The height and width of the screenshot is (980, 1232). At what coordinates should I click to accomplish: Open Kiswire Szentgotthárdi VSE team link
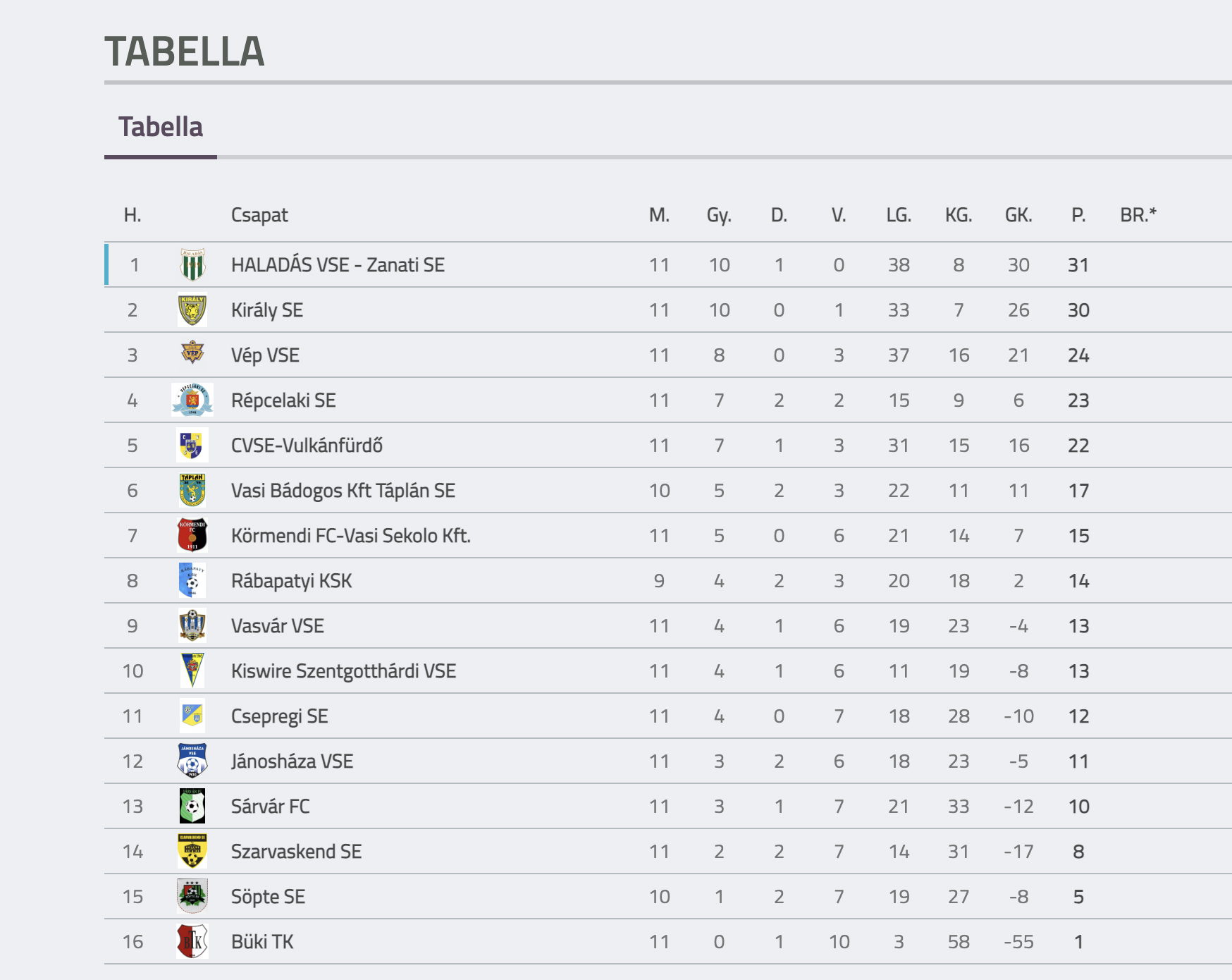click(343, 671)
